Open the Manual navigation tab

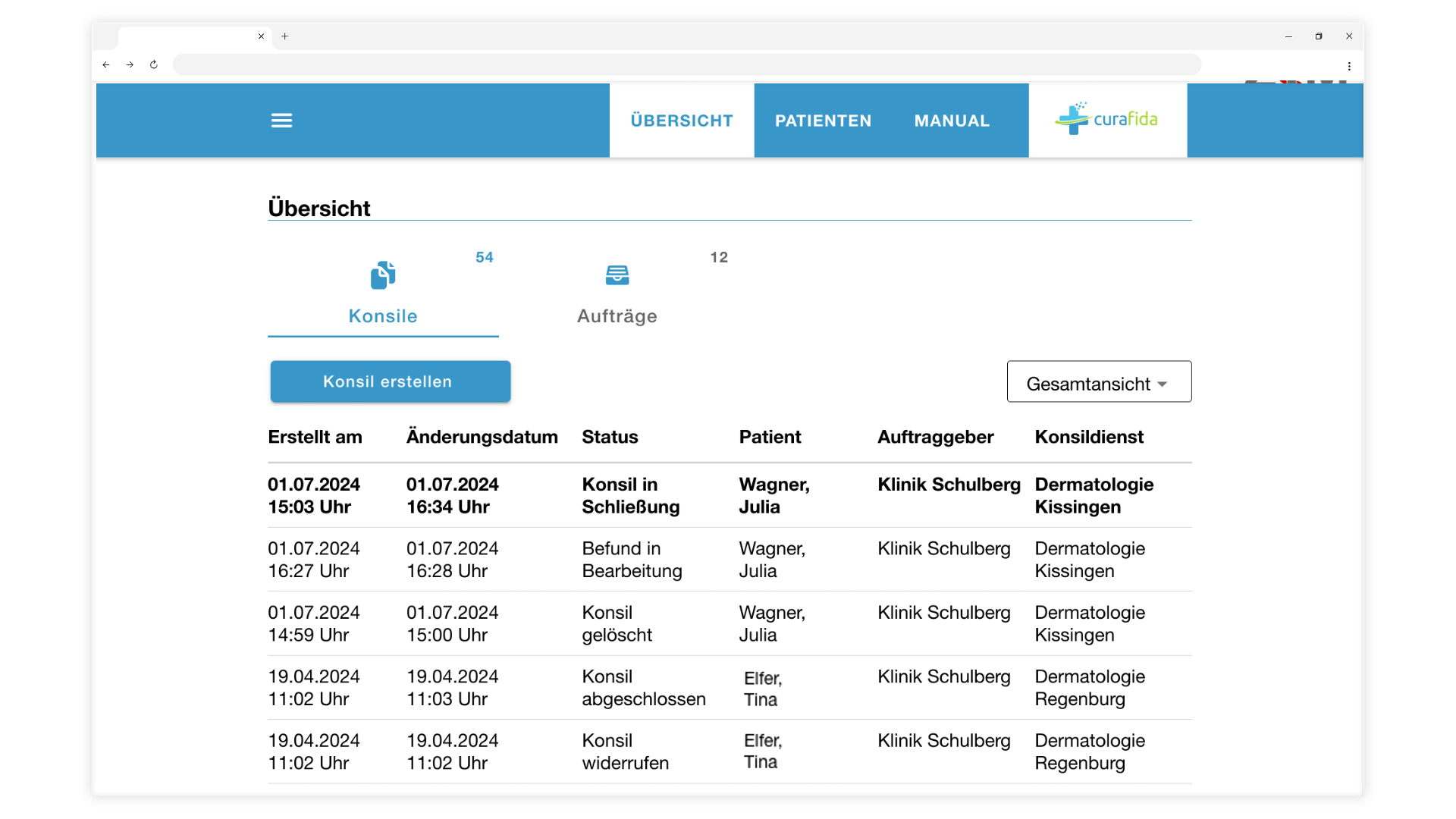952,121
